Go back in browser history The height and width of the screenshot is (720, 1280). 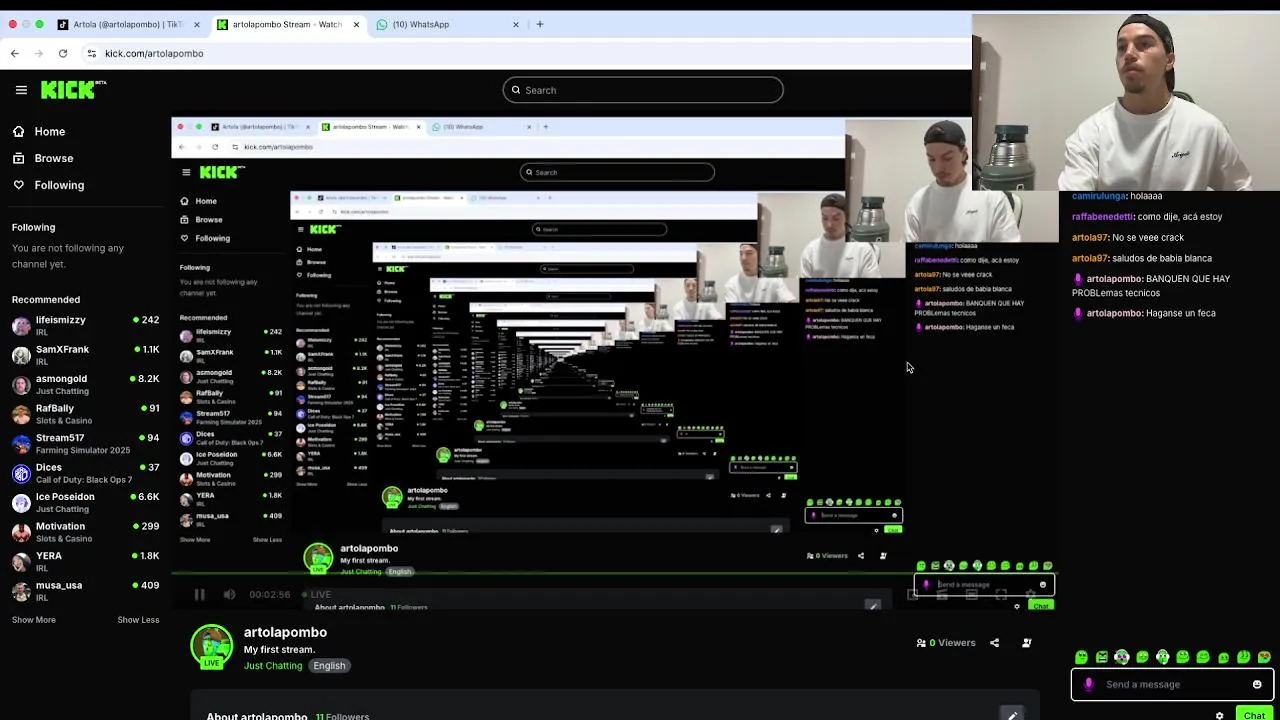point(15,53)
